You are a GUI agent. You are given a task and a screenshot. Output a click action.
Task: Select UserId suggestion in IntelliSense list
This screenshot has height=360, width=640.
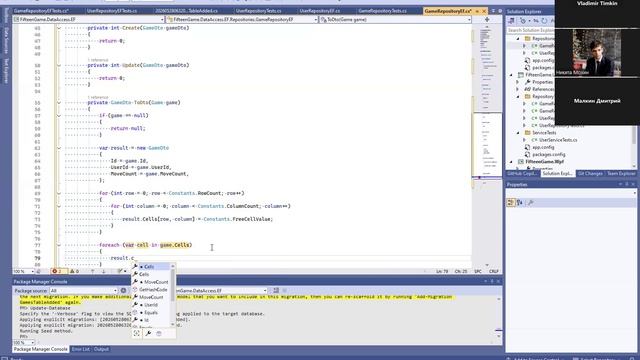coord(150,305)
